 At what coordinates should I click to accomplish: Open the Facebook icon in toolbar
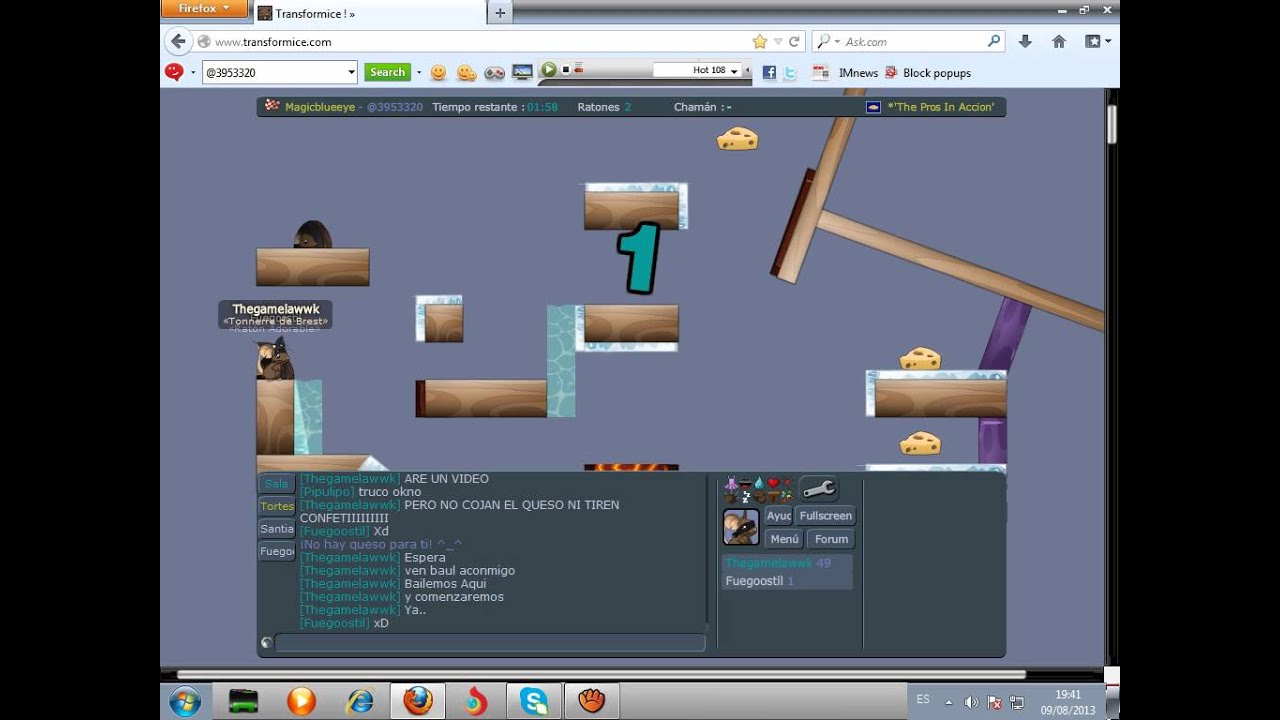(x=769, y=72)
